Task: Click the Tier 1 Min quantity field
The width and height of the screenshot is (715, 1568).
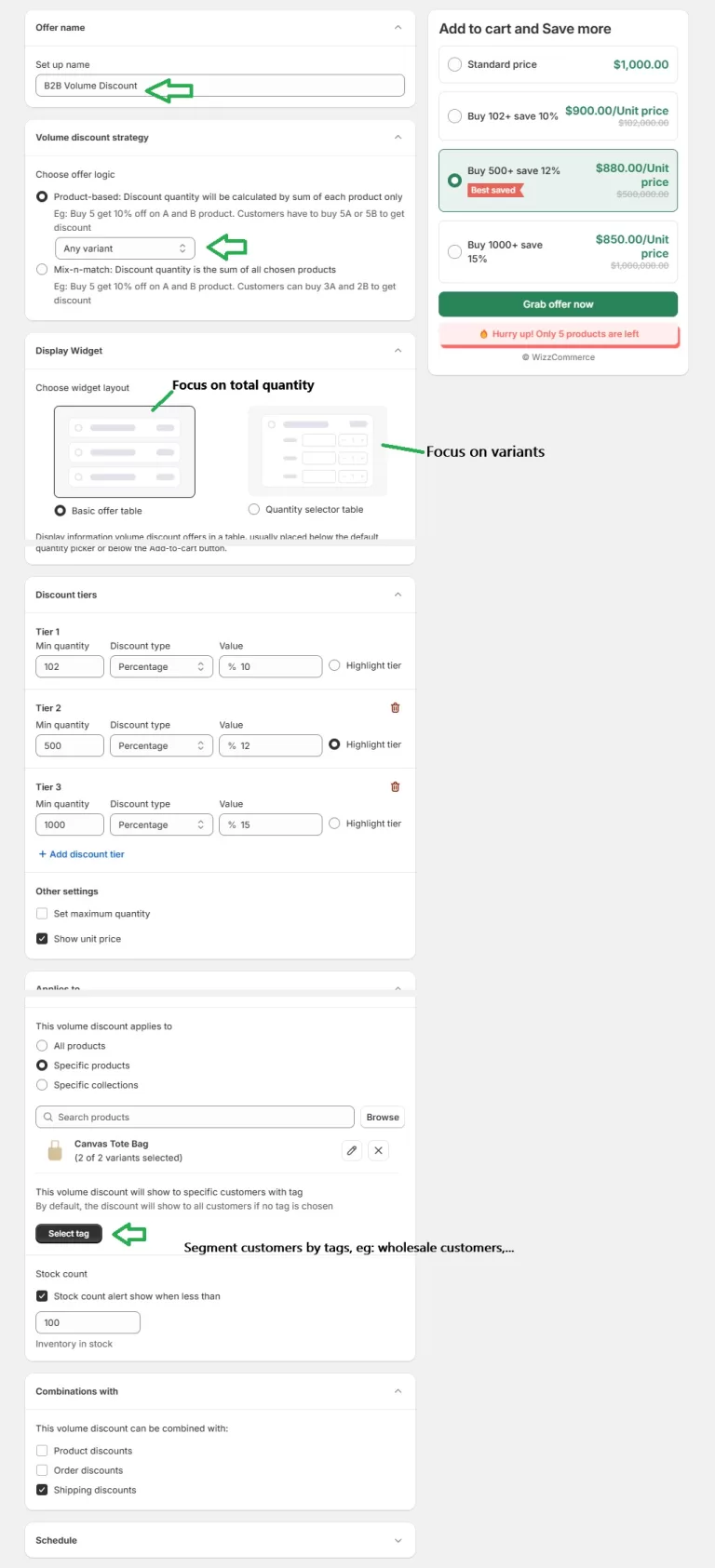Action: [x=70, y=667]
